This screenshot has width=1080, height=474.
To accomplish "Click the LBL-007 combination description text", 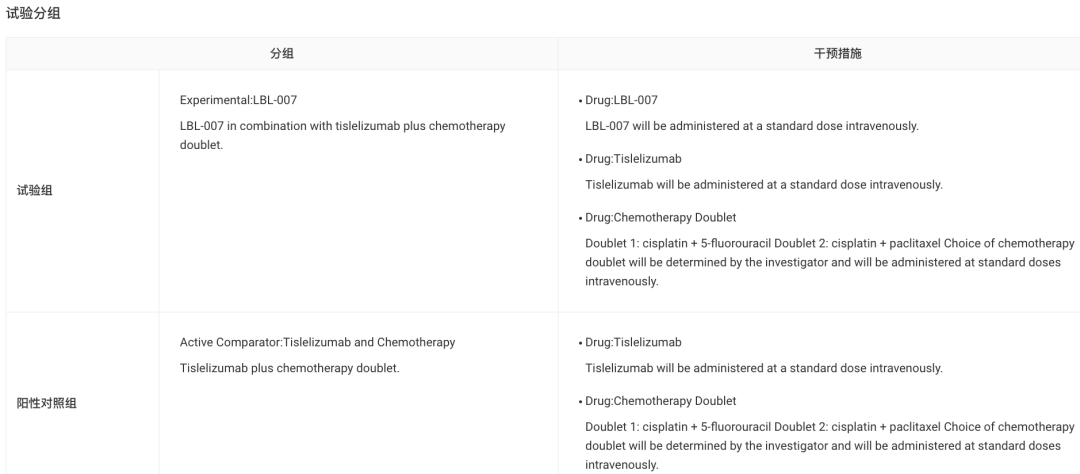I will pos(342,136).
